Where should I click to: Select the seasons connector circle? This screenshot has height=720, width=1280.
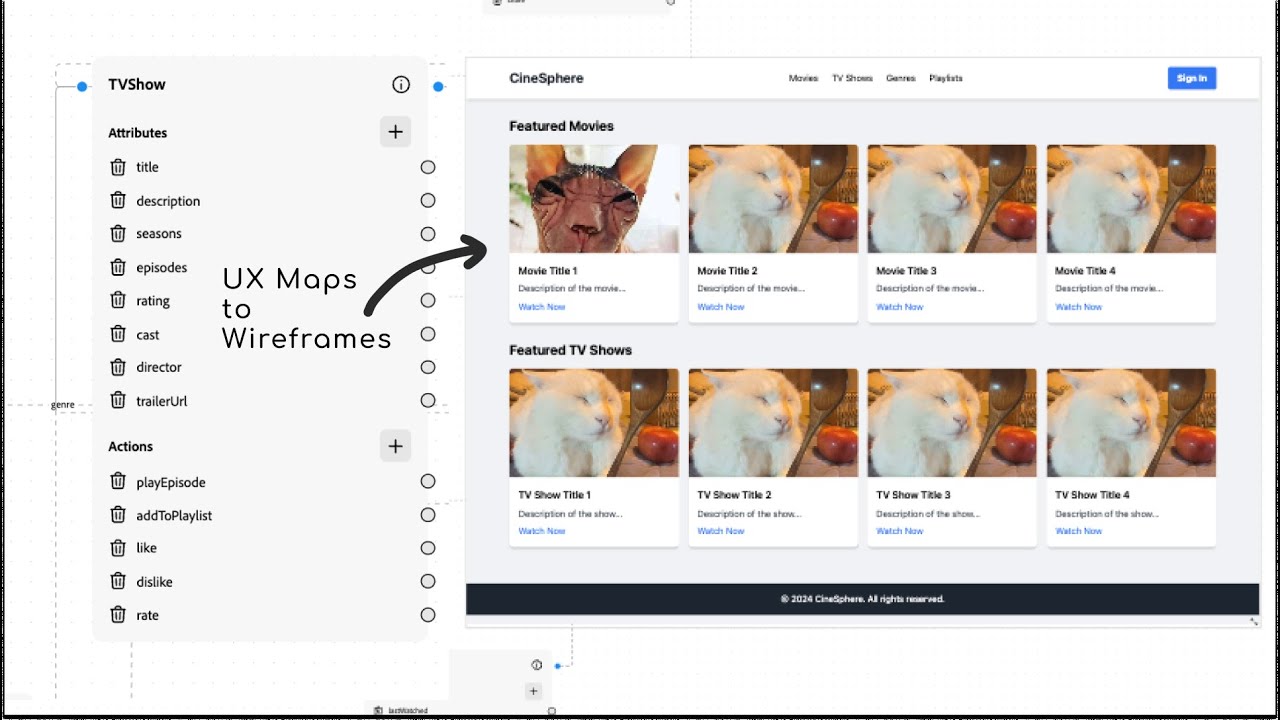point(428,234)
